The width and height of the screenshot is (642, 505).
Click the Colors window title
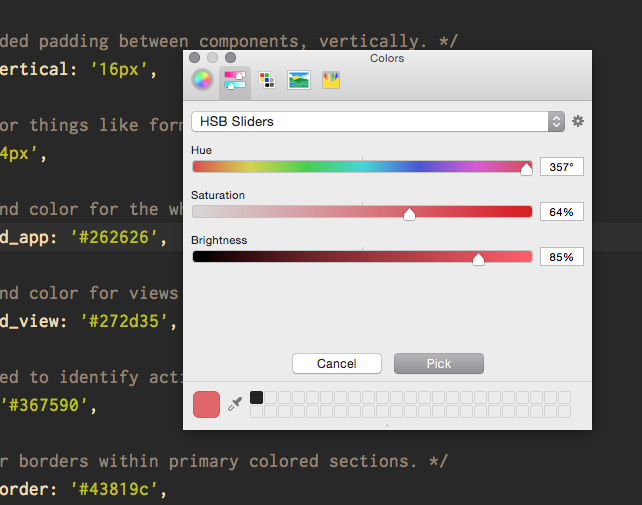(387, 58)
